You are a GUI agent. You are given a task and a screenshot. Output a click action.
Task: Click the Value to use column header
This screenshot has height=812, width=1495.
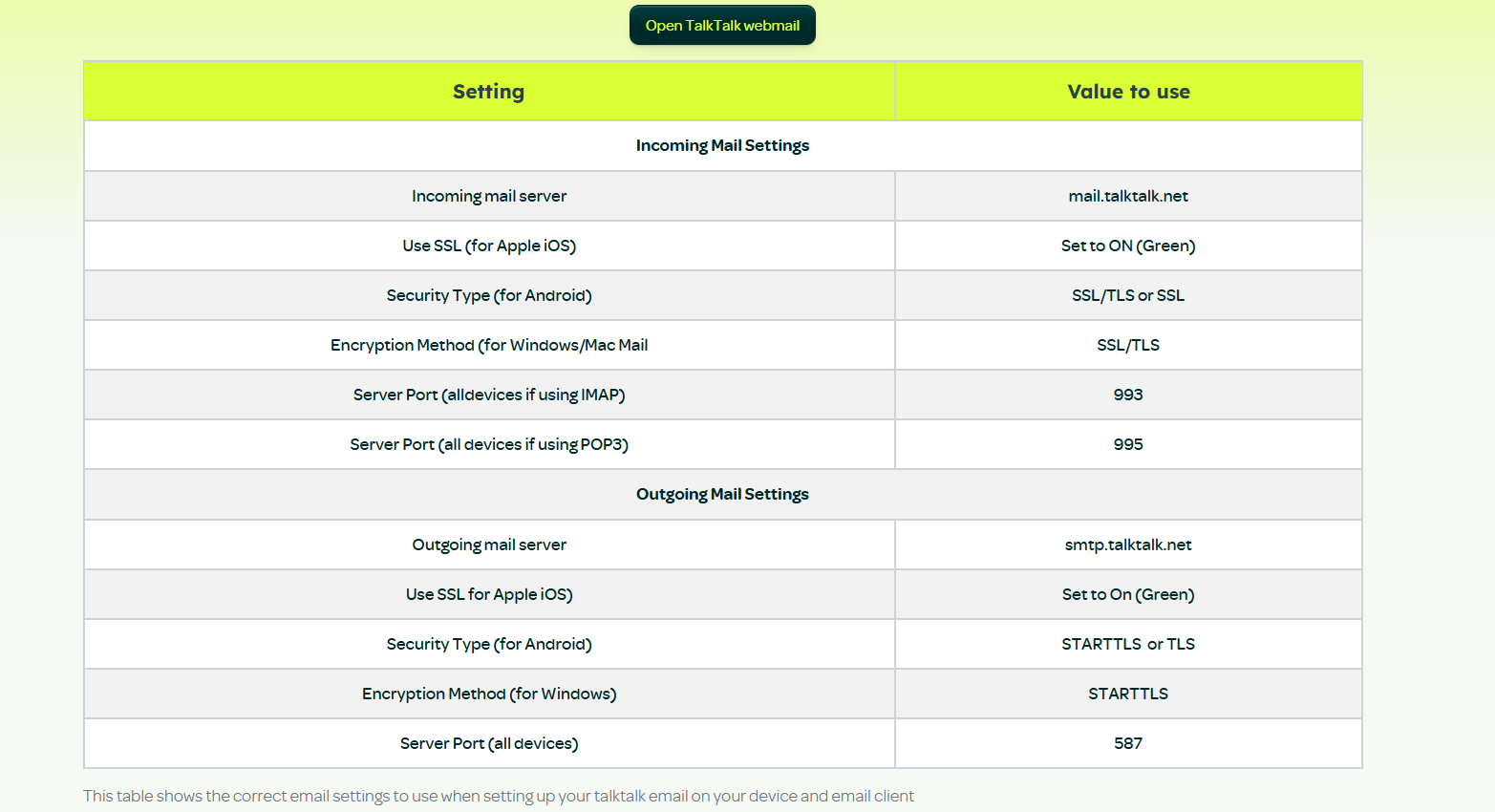[1128, 91]
